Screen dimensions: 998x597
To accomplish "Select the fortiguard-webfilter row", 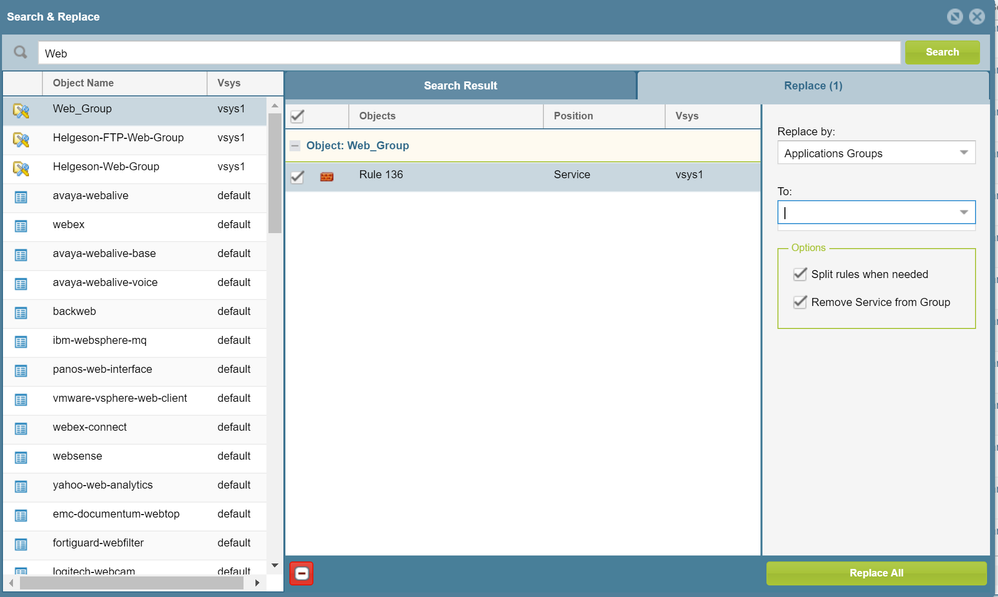I will [x=135, y=543].
